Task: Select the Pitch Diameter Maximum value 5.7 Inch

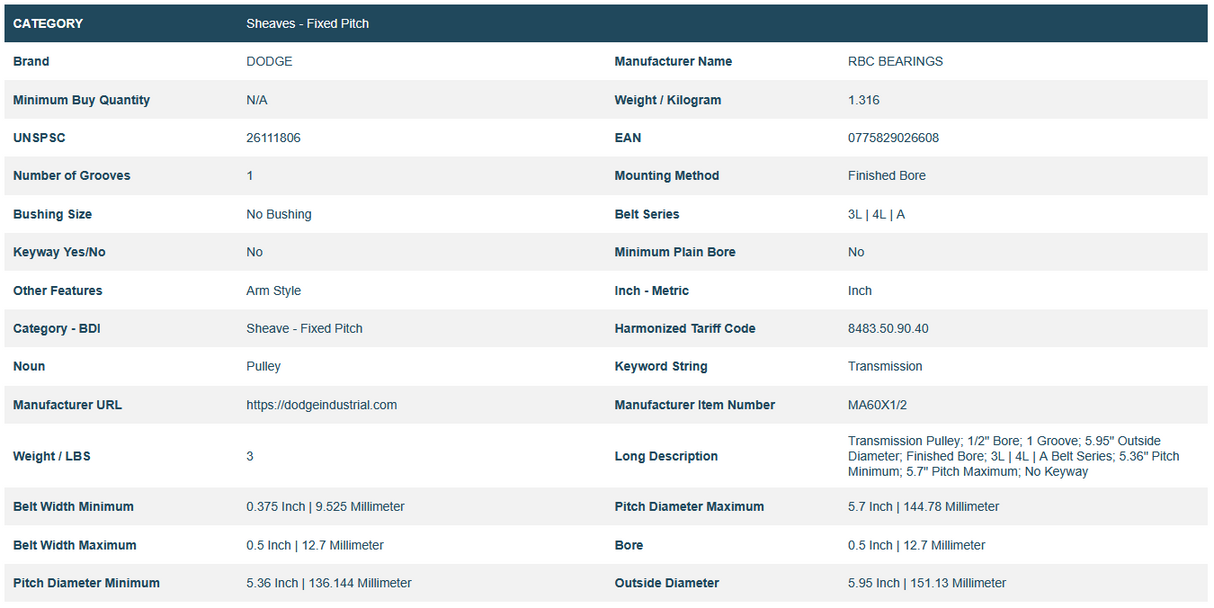Action: click(923, 507)
